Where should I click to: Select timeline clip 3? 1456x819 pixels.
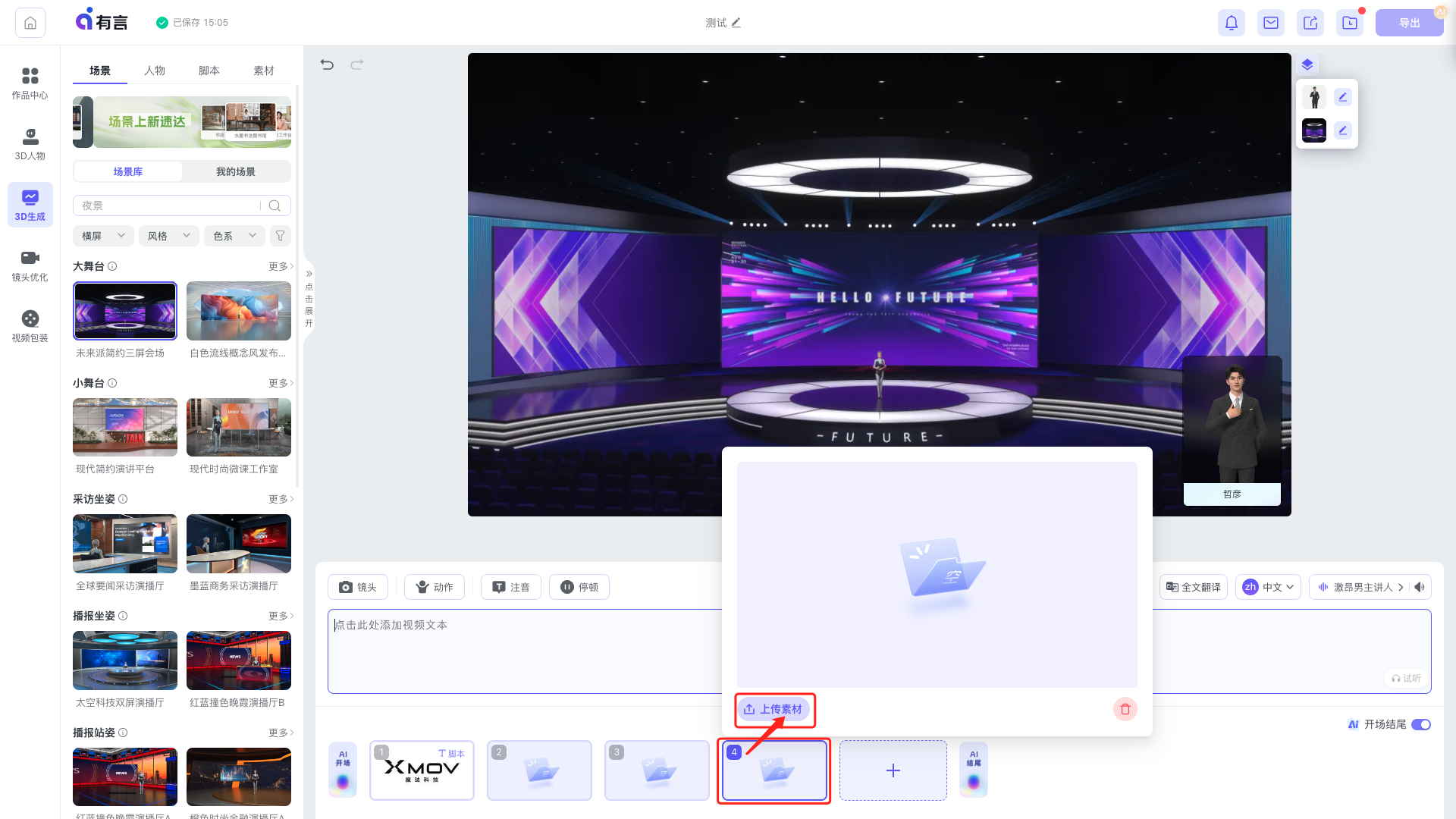pos(657,770)
